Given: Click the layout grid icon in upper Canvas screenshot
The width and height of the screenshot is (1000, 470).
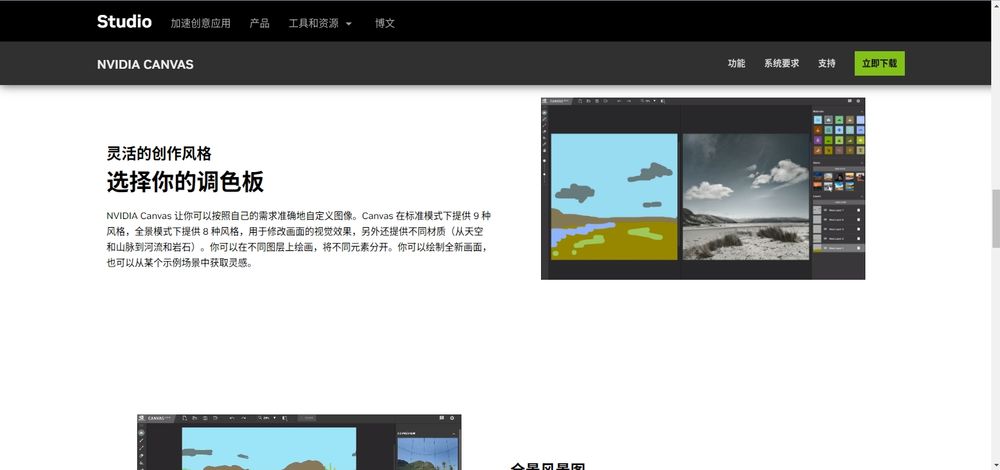Looking at the screenshot, I should pyautogui.click(x=850, y=101).
